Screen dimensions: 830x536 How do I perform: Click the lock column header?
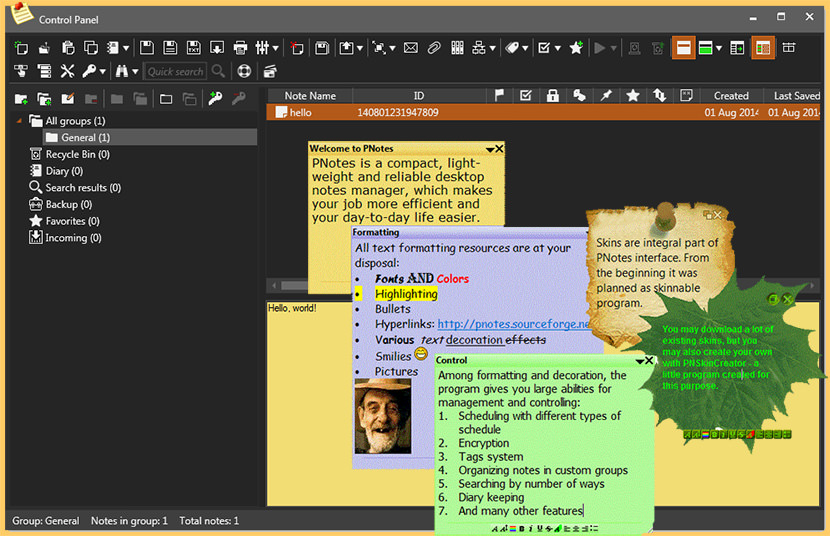[x=553, y=96]
